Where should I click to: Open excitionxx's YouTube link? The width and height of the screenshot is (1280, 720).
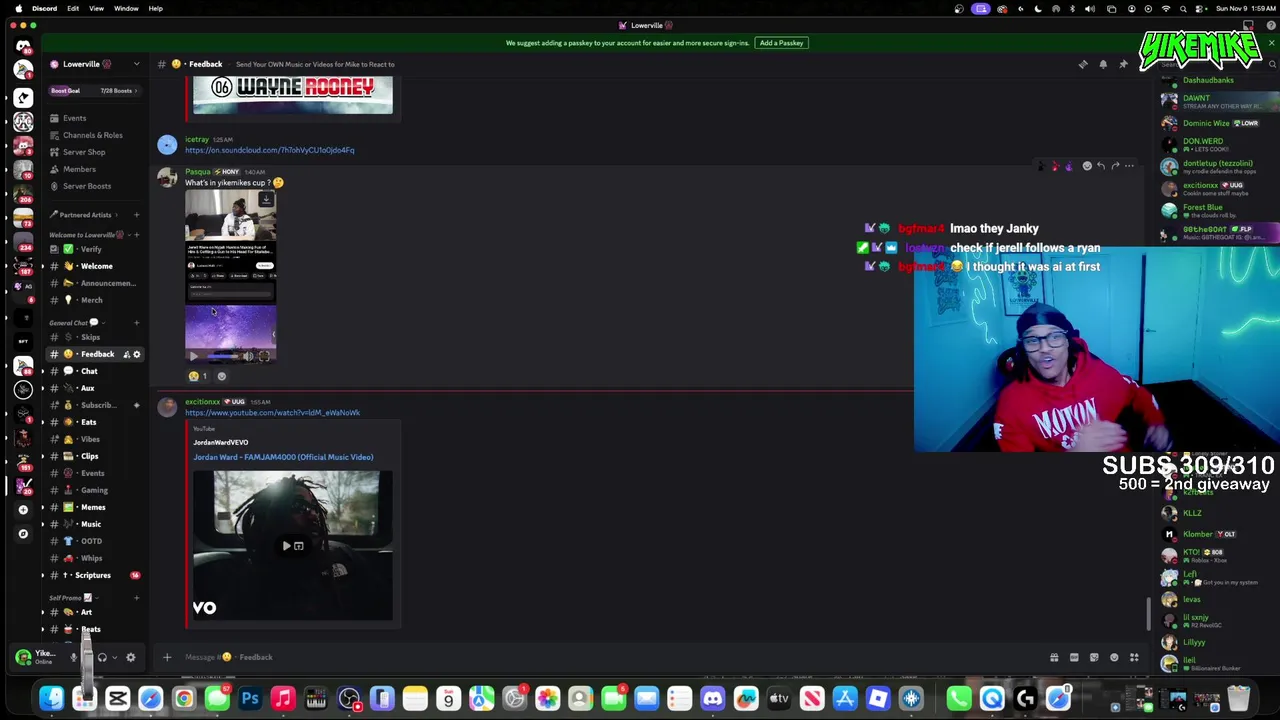pos(272,412)
